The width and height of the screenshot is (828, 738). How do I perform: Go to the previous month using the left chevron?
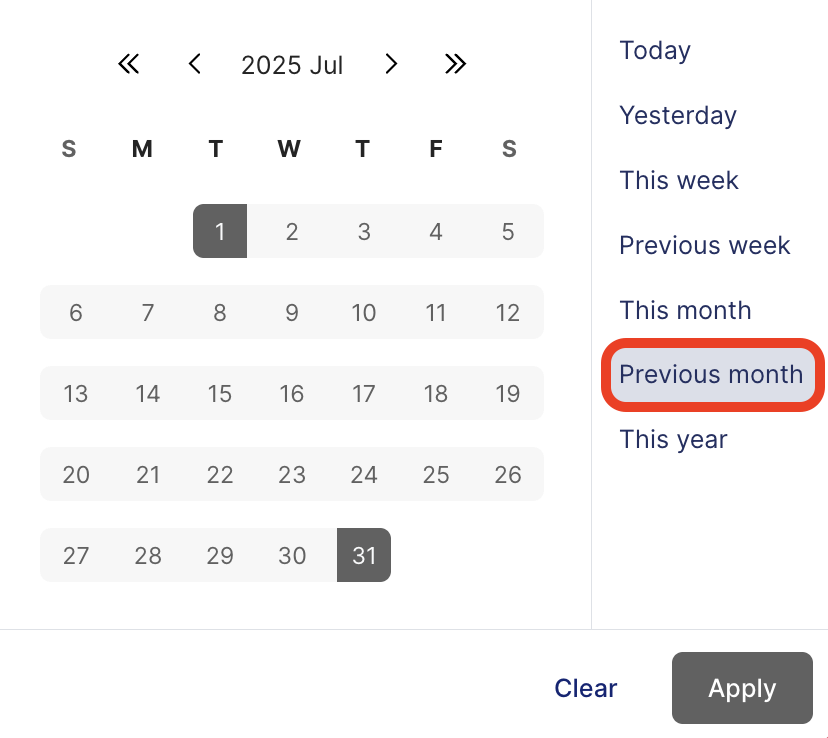pos(194,64)
